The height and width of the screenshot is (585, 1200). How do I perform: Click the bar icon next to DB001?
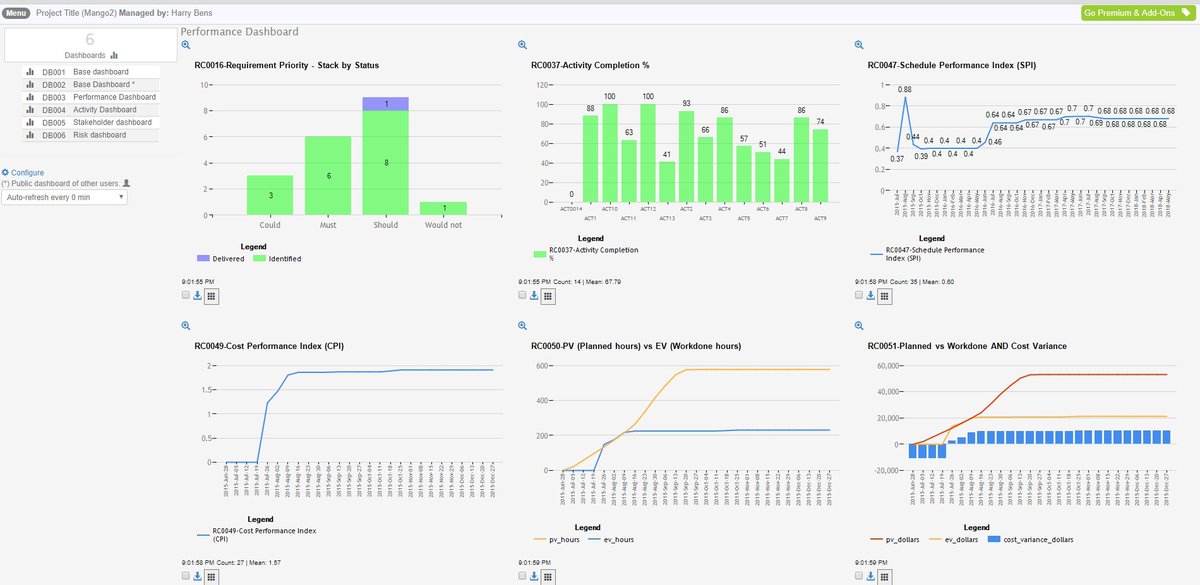32,73
